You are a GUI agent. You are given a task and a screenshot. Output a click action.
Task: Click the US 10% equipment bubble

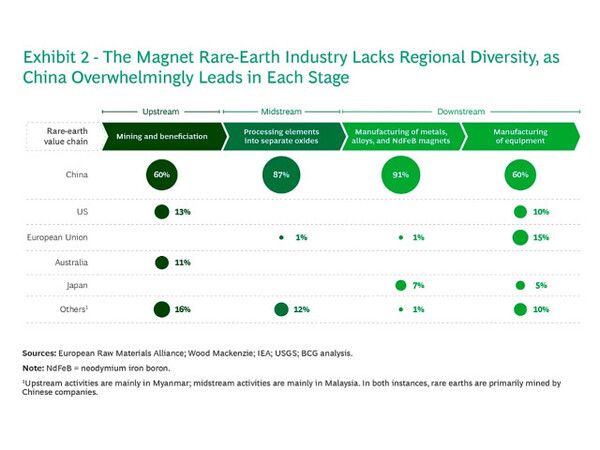[519, 212]
